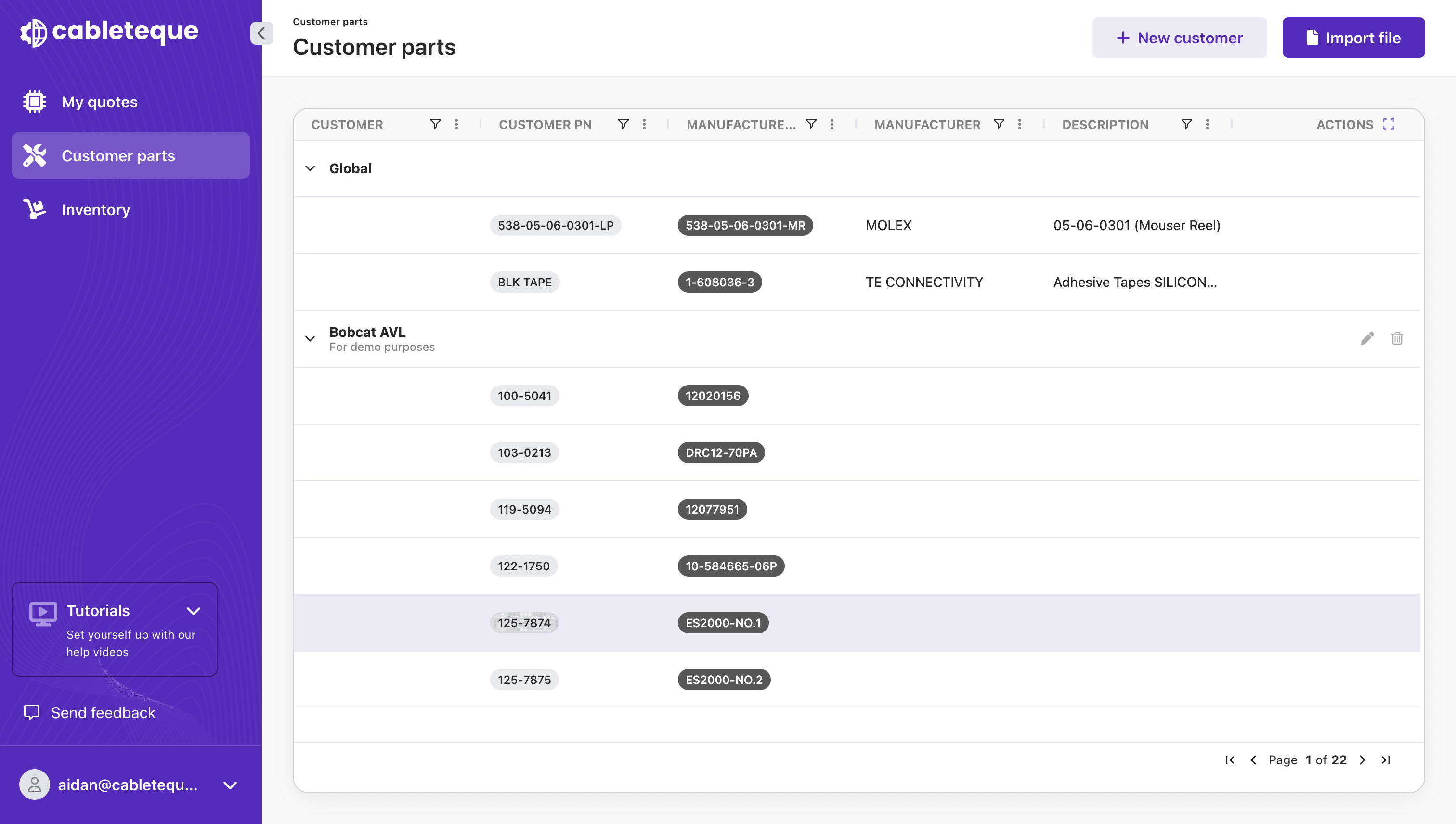The width and height of the screenshot is (1456, 824).
Task: Open the aidan@cabletequ account dropdown
Action: point(230,785)
